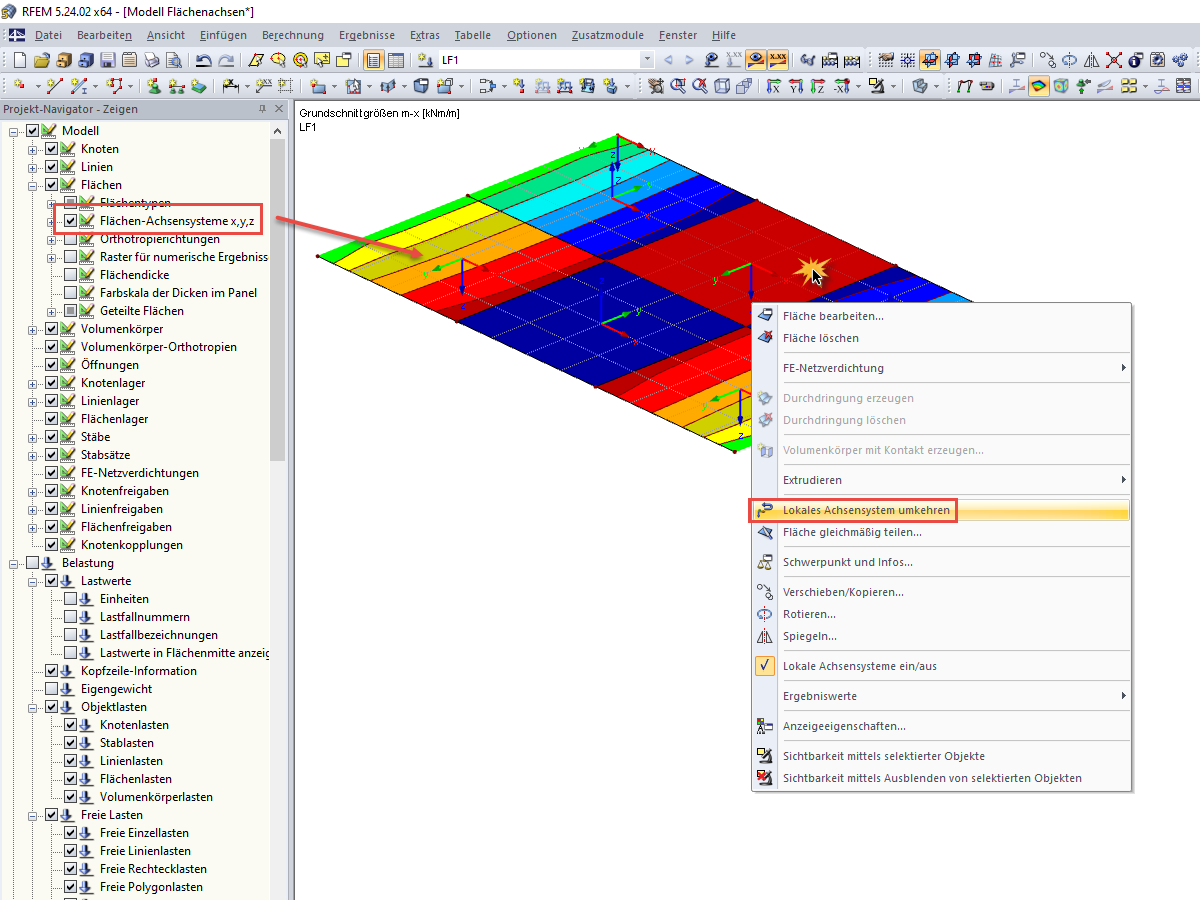This screenshot has width=1200, height=900.
Task: Check the Belastung checkbox
Action: (x=33, y=563)
